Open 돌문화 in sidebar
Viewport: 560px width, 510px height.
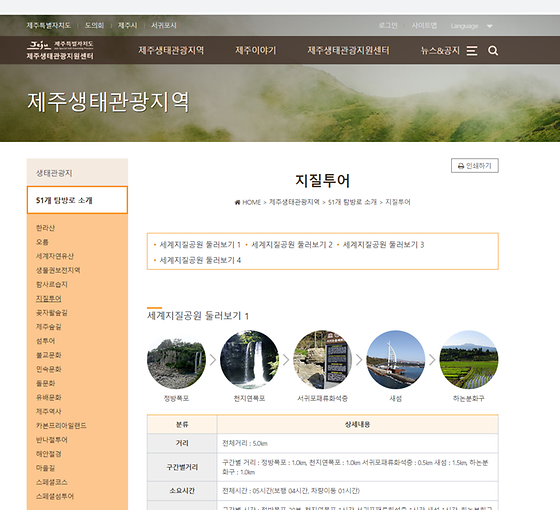pyautogui.click(x=45, y=384)
